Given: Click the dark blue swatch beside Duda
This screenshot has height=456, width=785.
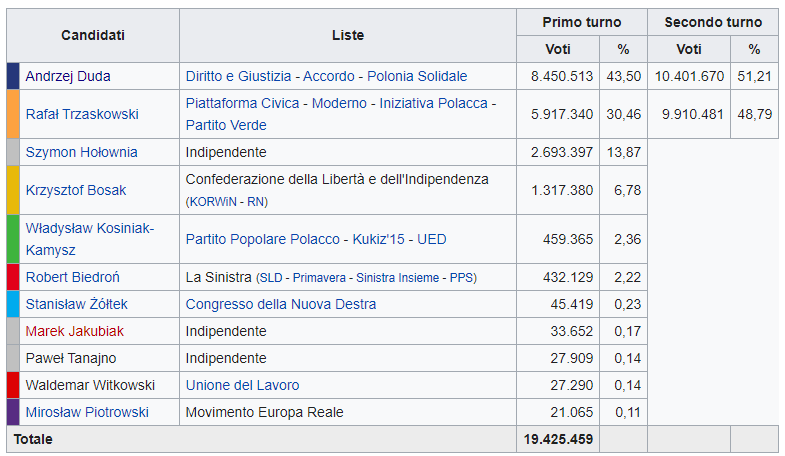Looking at the screenshot, I should [13, 76].
